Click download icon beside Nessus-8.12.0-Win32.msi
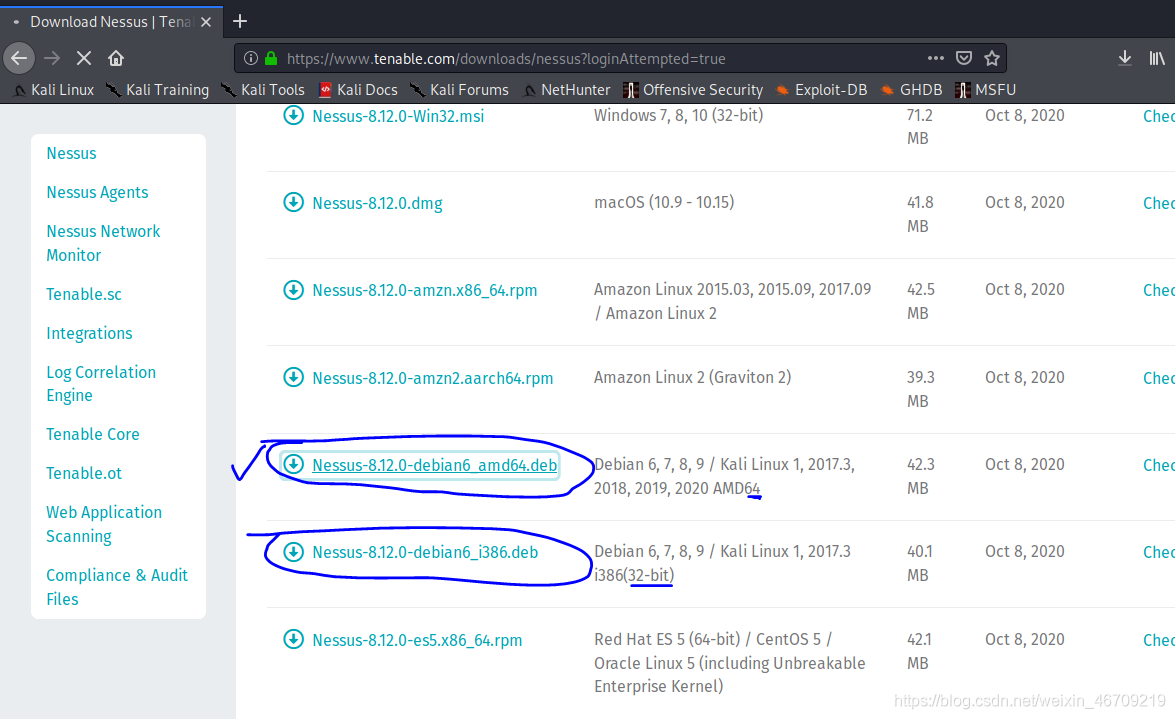Image resolution: width=1175 pixels, height=719 pixels. (x=293, y=115)
